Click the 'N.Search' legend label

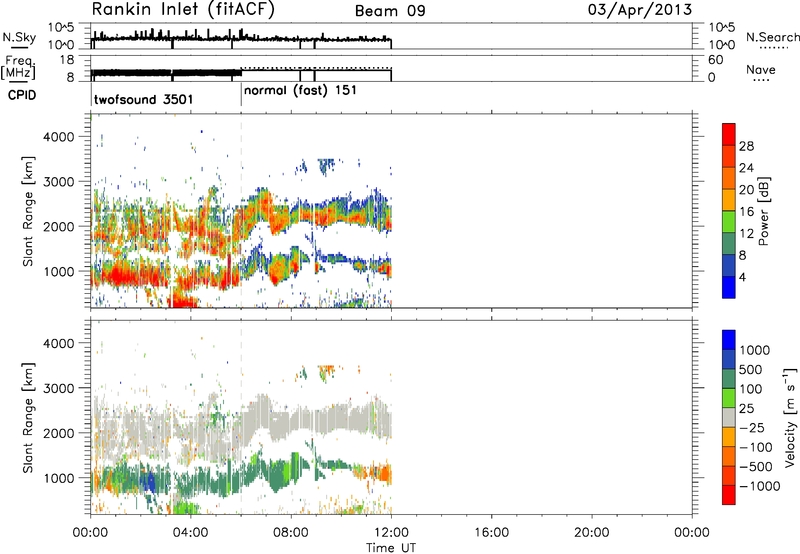pyautogui.click(x=773, y=37)
